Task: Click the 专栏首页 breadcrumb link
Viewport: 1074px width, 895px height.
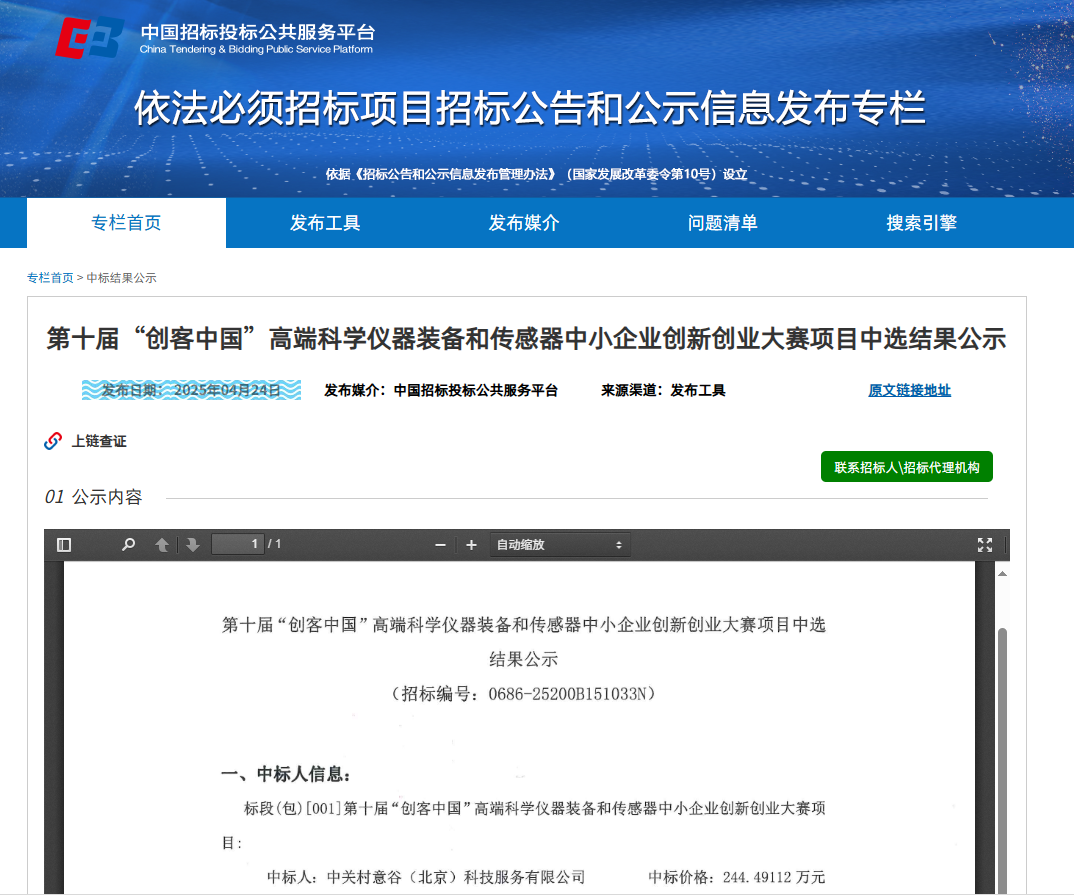Action: pyautogui.click(x=50, y=278)
